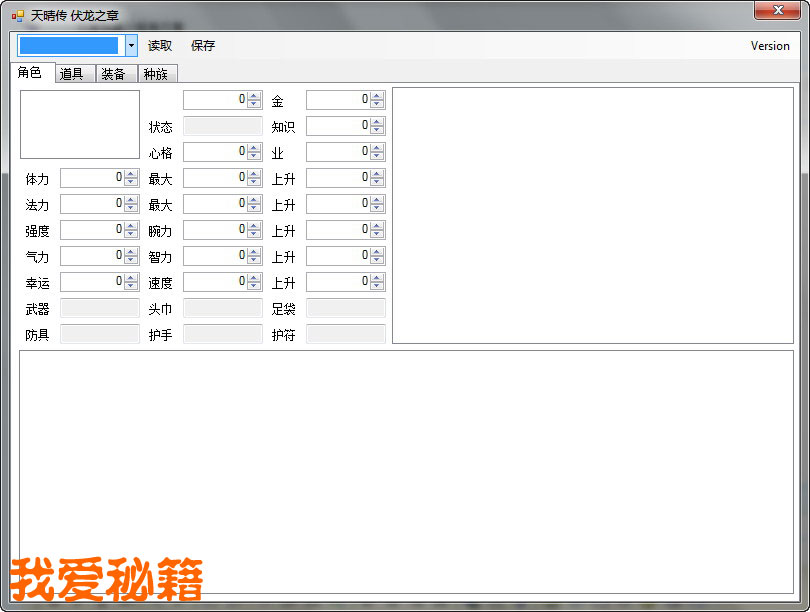Click the 智力 number input field
The image size is (810, 612).
pyautogui.click(x=214, y=256)
